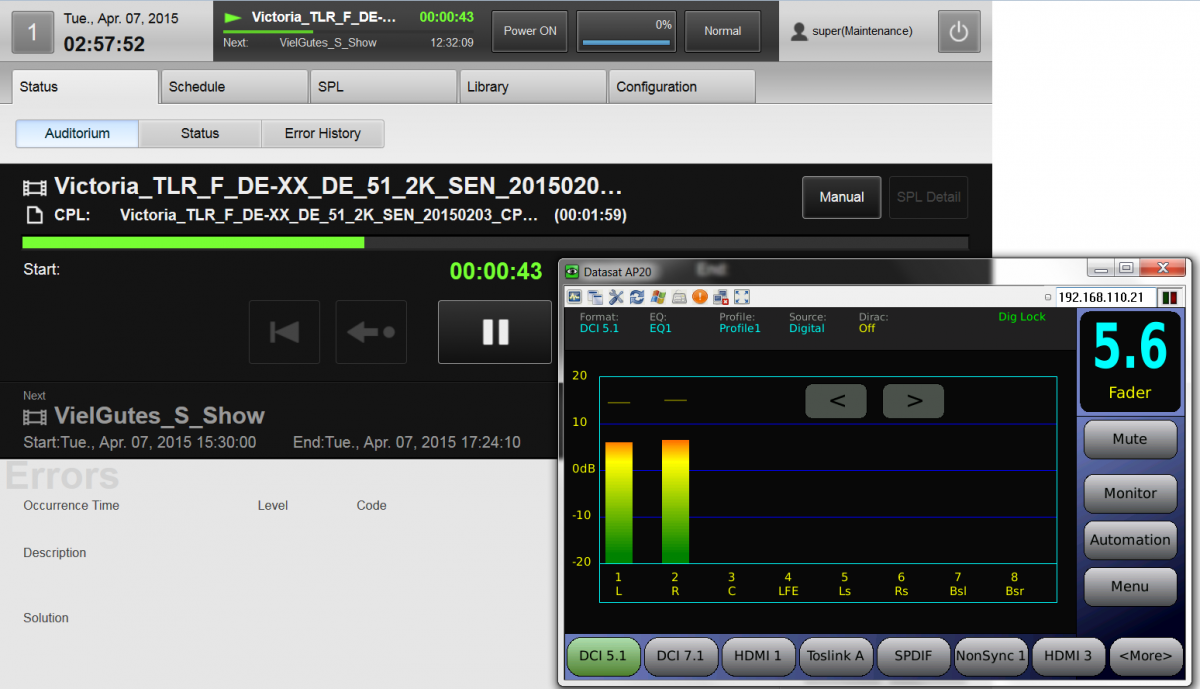Viewport: 1200px width, 689px height.
Task: Click the blue refresh arrows icon
Action: pos(636,297)
